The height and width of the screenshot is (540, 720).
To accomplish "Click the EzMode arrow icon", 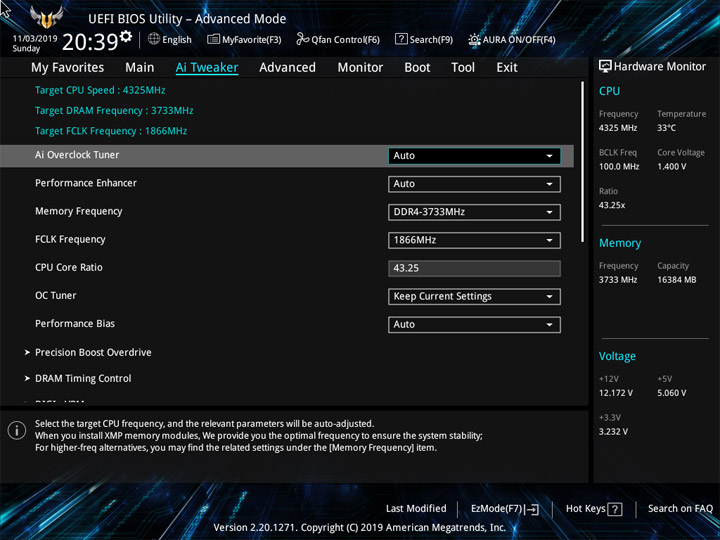I will (532, 509).
